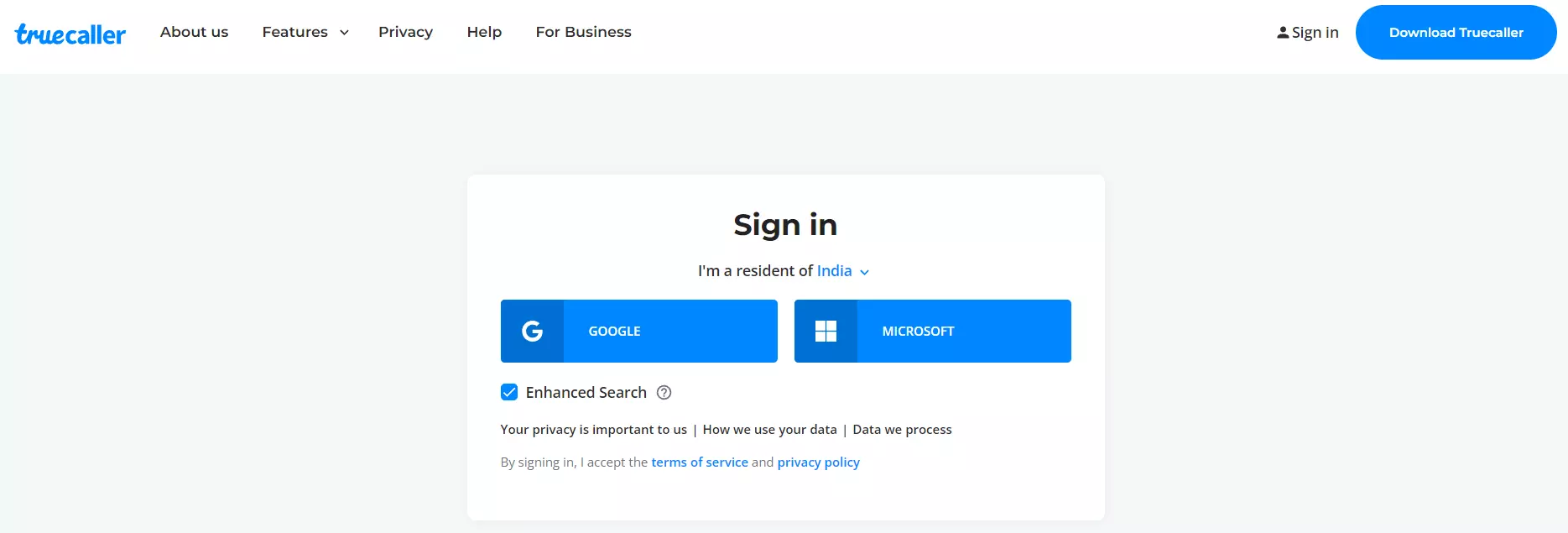Viewport: 1568px width, 533px height.
Task: Click the Truecaller logo
Action: 70,33
